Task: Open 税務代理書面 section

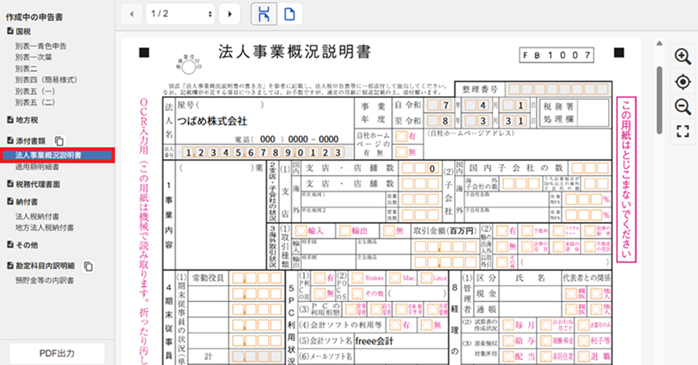Action: [x=33, y=184]
